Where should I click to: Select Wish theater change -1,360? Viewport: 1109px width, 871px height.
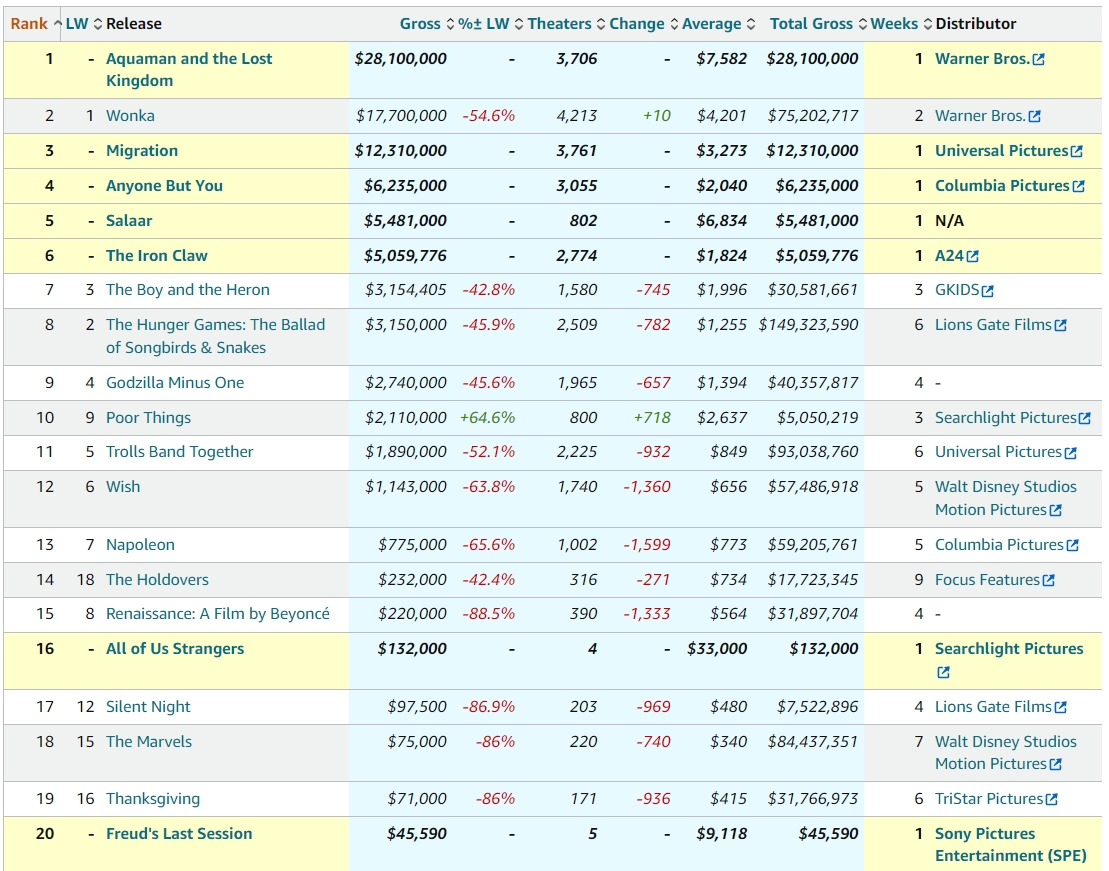pyautogui.click(x=646, y=487)
